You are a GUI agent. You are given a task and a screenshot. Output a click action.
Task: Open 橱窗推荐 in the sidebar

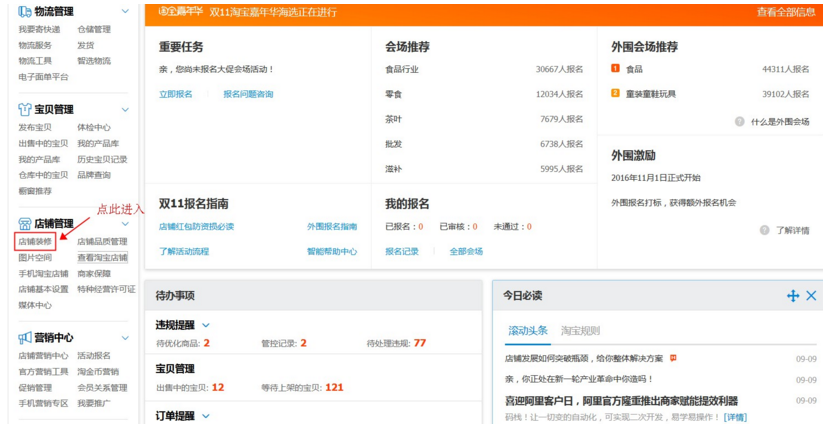pos(35,191)
